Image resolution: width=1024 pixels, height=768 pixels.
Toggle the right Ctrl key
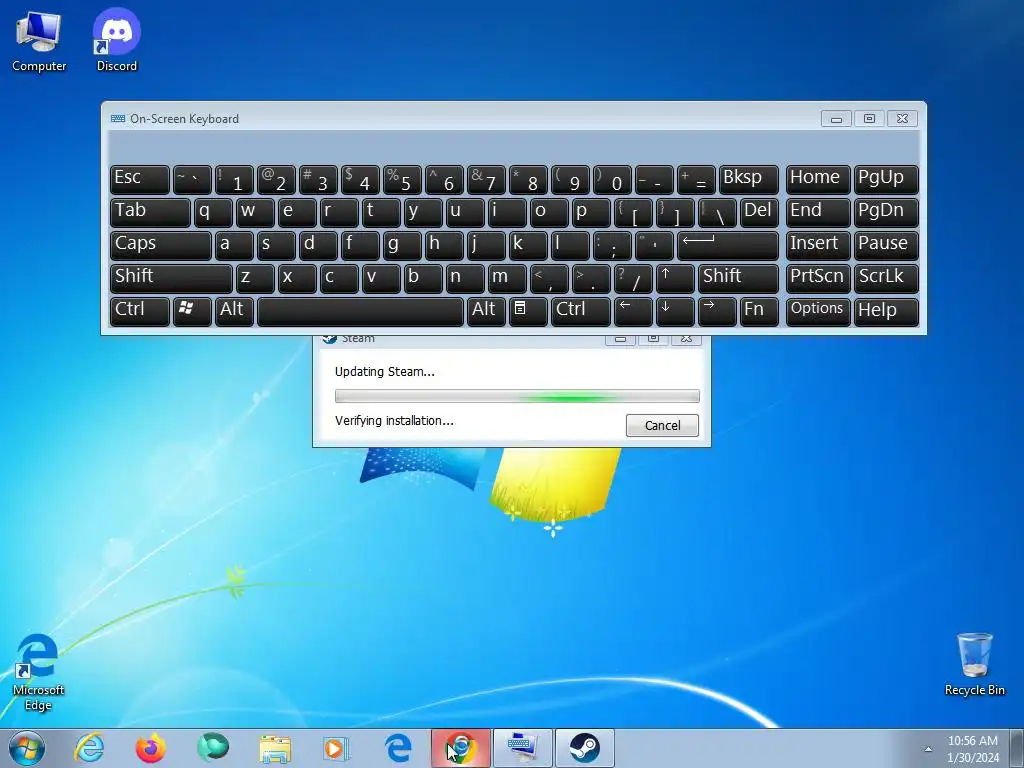pos(581,311)
